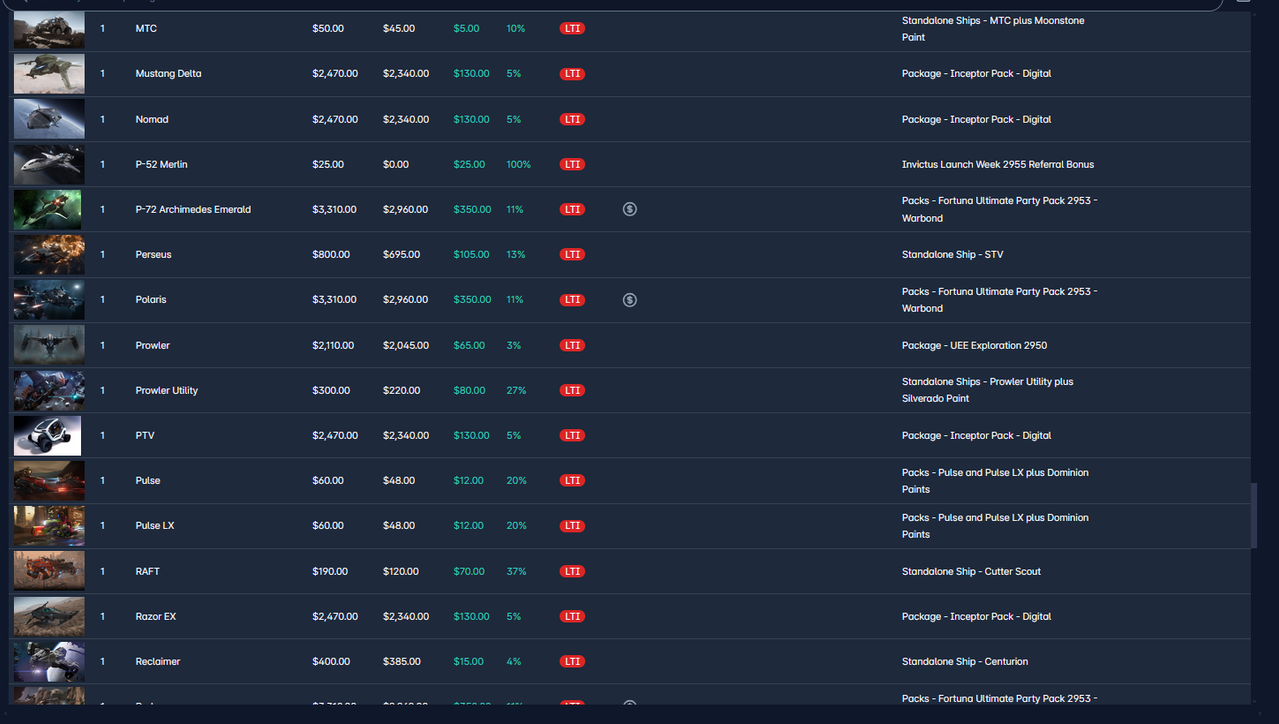The height and width of the screenshot is (724, 1279).
Task: Click the vertical scrollbar thumb on the right
Action: [x=1254, y=516]
